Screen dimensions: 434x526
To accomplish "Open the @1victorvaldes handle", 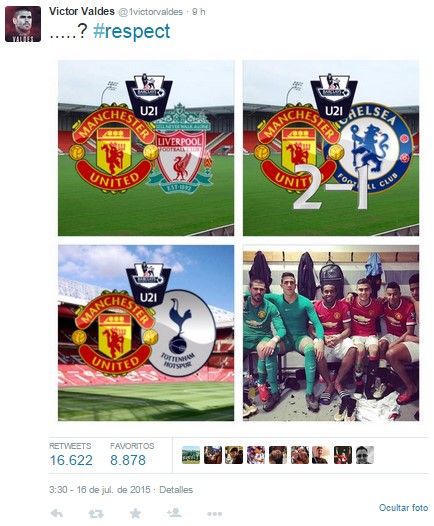I will (x=151, y=12).
